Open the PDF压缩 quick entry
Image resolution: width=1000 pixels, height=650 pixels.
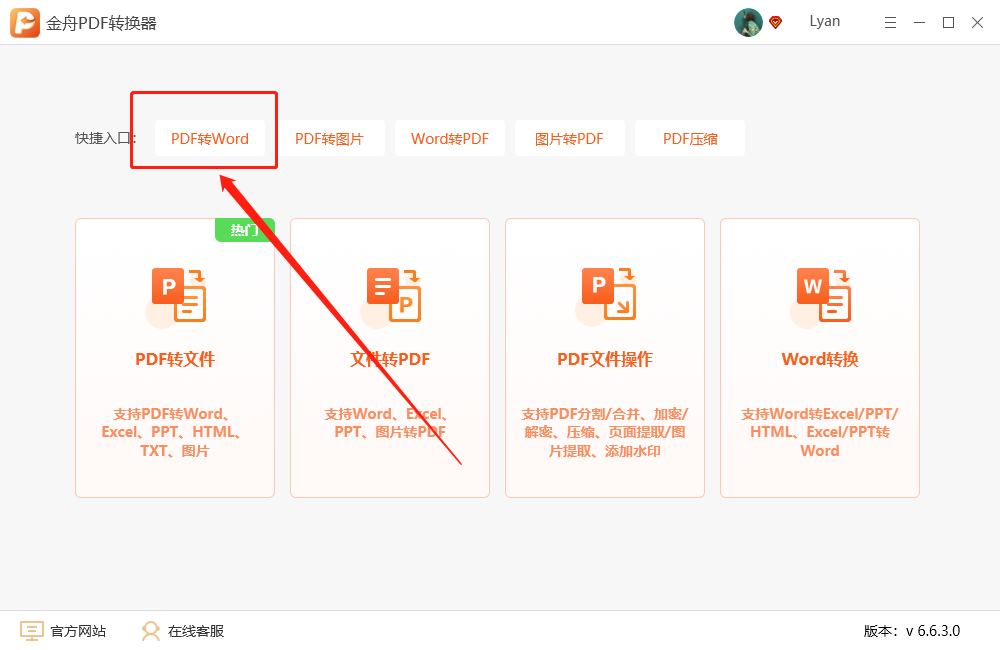coord(690,138)
